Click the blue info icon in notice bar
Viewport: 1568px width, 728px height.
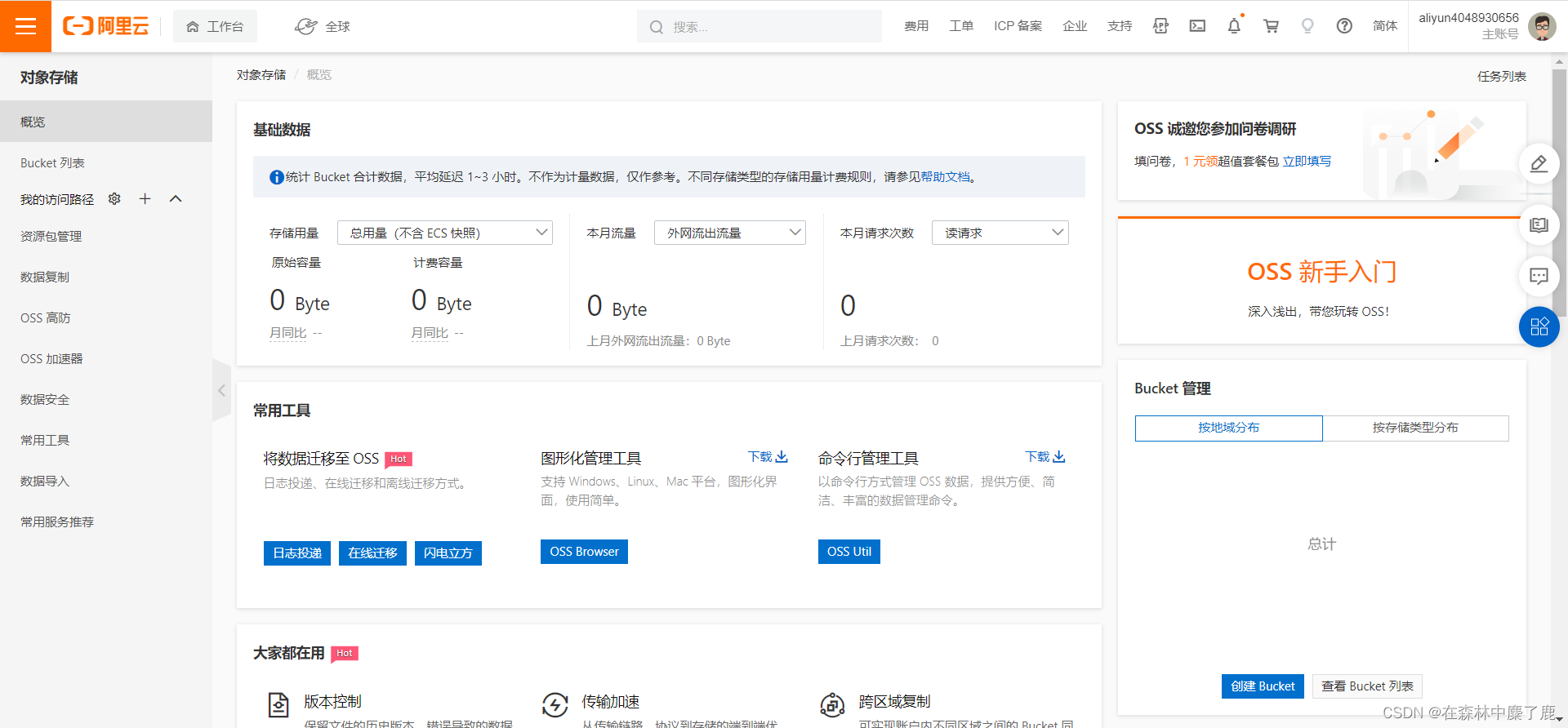277,177
